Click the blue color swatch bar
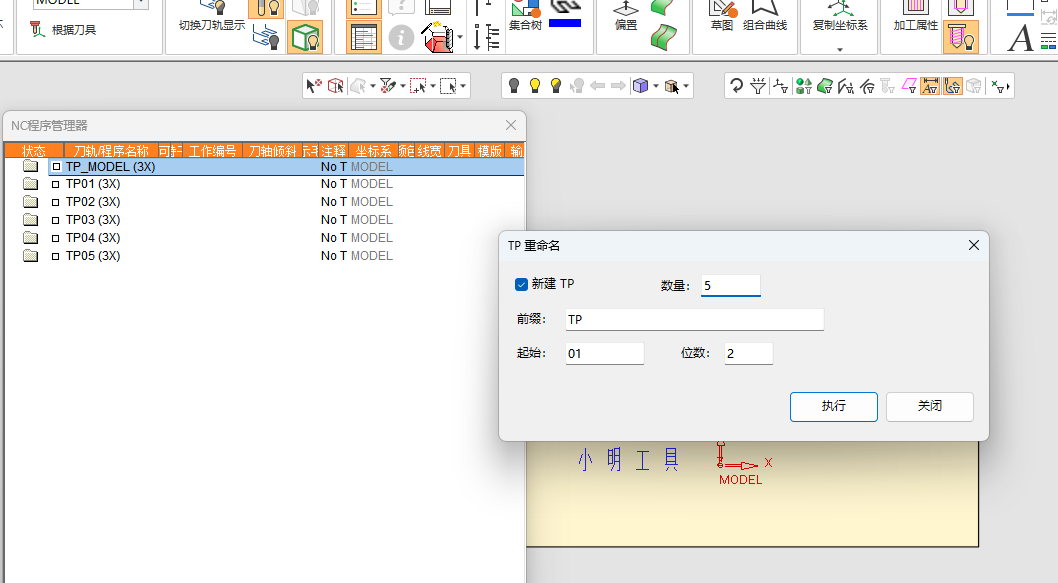Viewport: 1058px width, 583px height. pyautogui.click(x=565, y=23)
